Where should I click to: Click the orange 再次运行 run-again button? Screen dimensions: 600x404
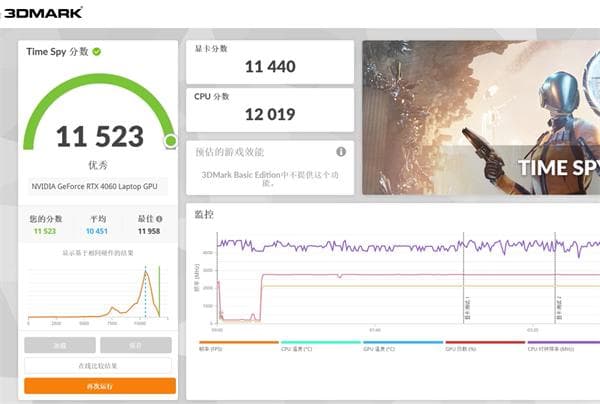tap(100, 386)
